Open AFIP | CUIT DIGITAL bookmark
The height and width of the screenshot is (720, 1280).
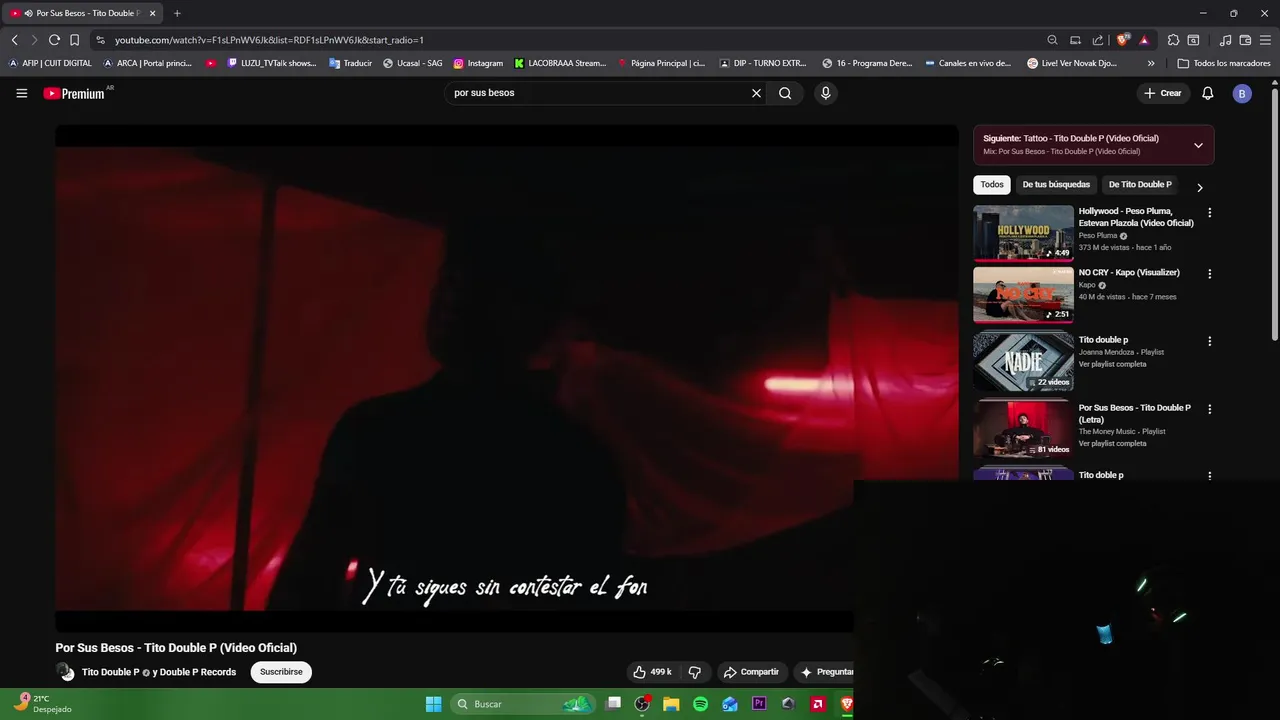(50, 63)
